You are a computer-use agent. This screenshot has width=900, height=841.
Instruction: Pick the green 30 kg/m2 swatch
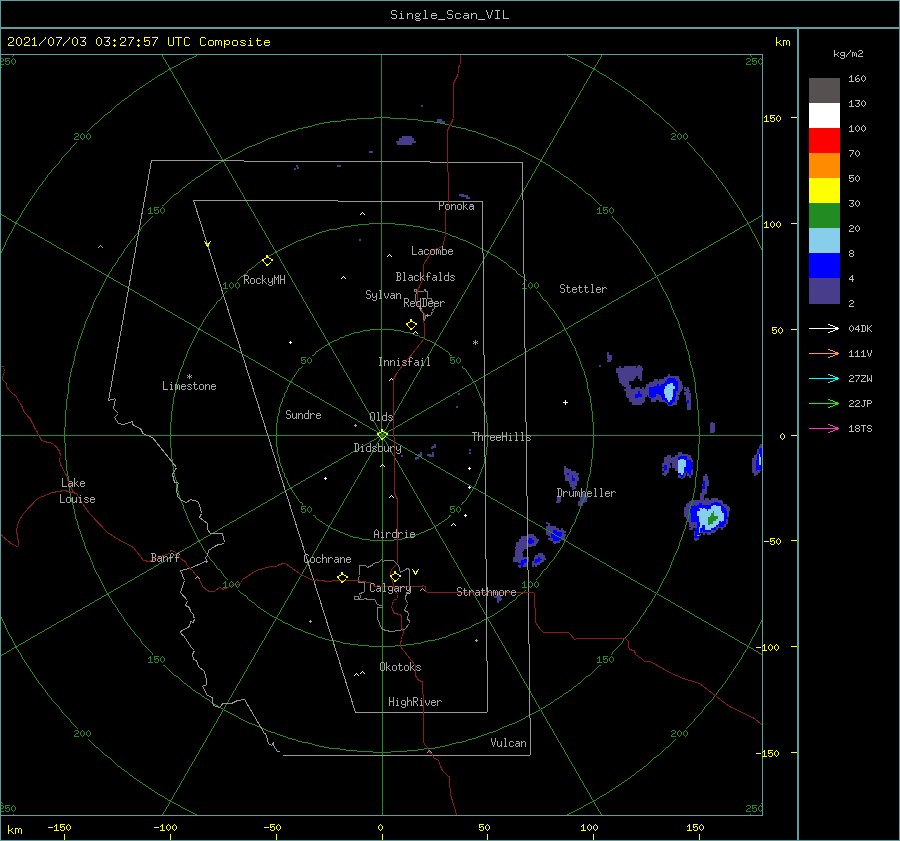click(x=824, y=215)
